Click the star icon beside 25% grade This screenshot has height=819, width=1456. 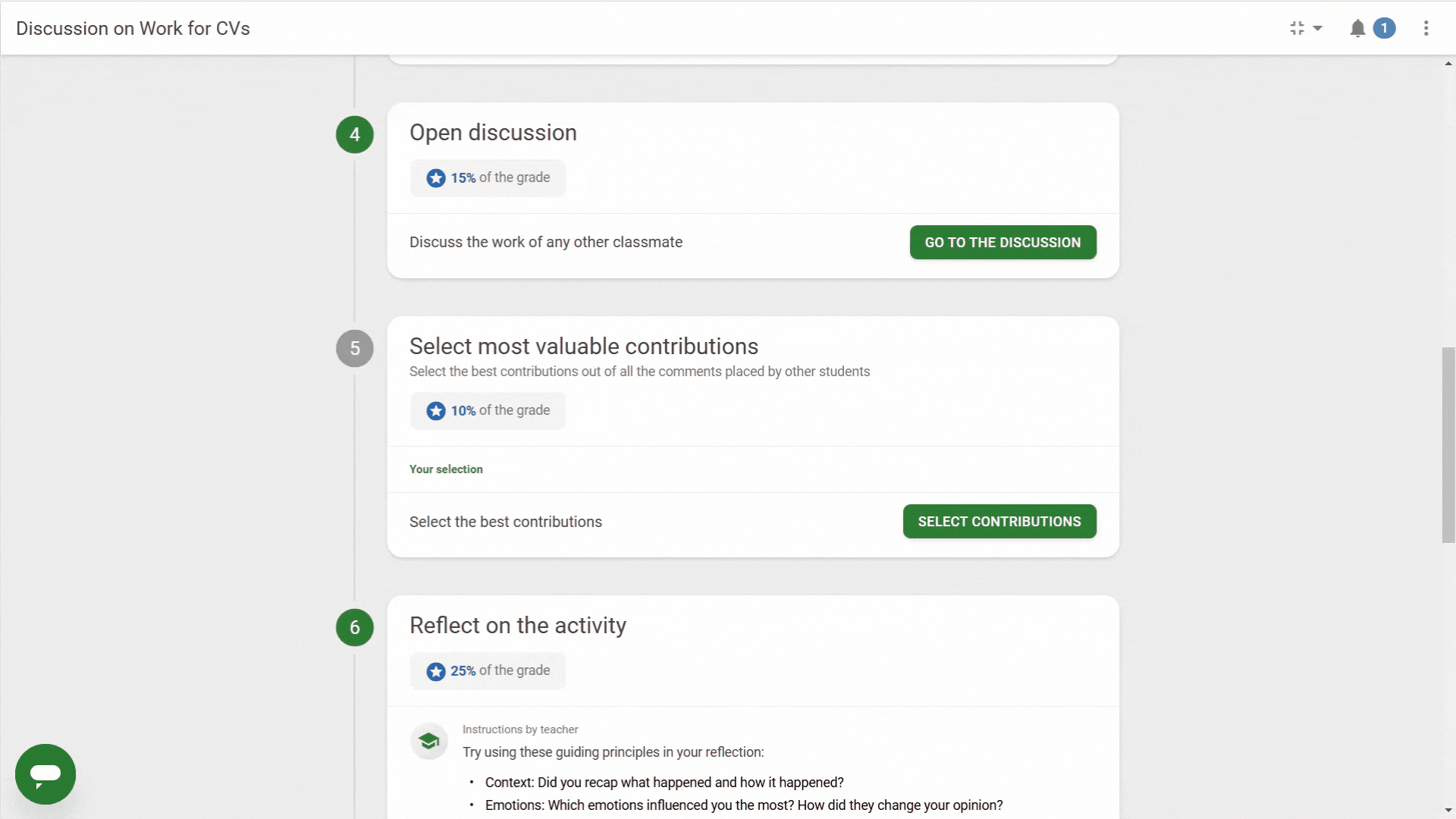coord(436,672)
